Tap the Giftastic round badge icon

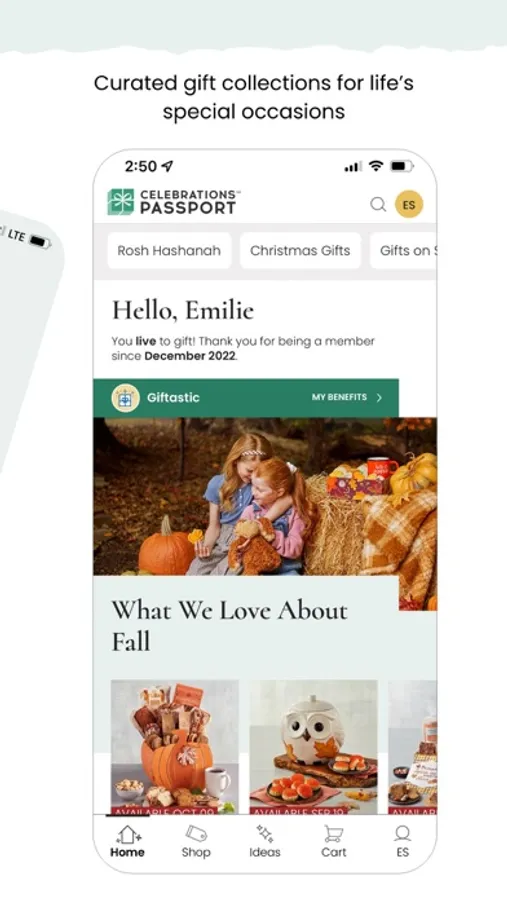(125, 398)
